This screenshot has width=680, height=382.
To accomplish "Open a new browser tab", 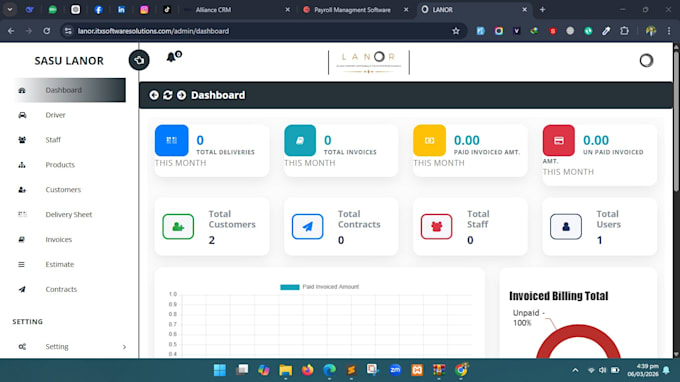I will [543, 10].
